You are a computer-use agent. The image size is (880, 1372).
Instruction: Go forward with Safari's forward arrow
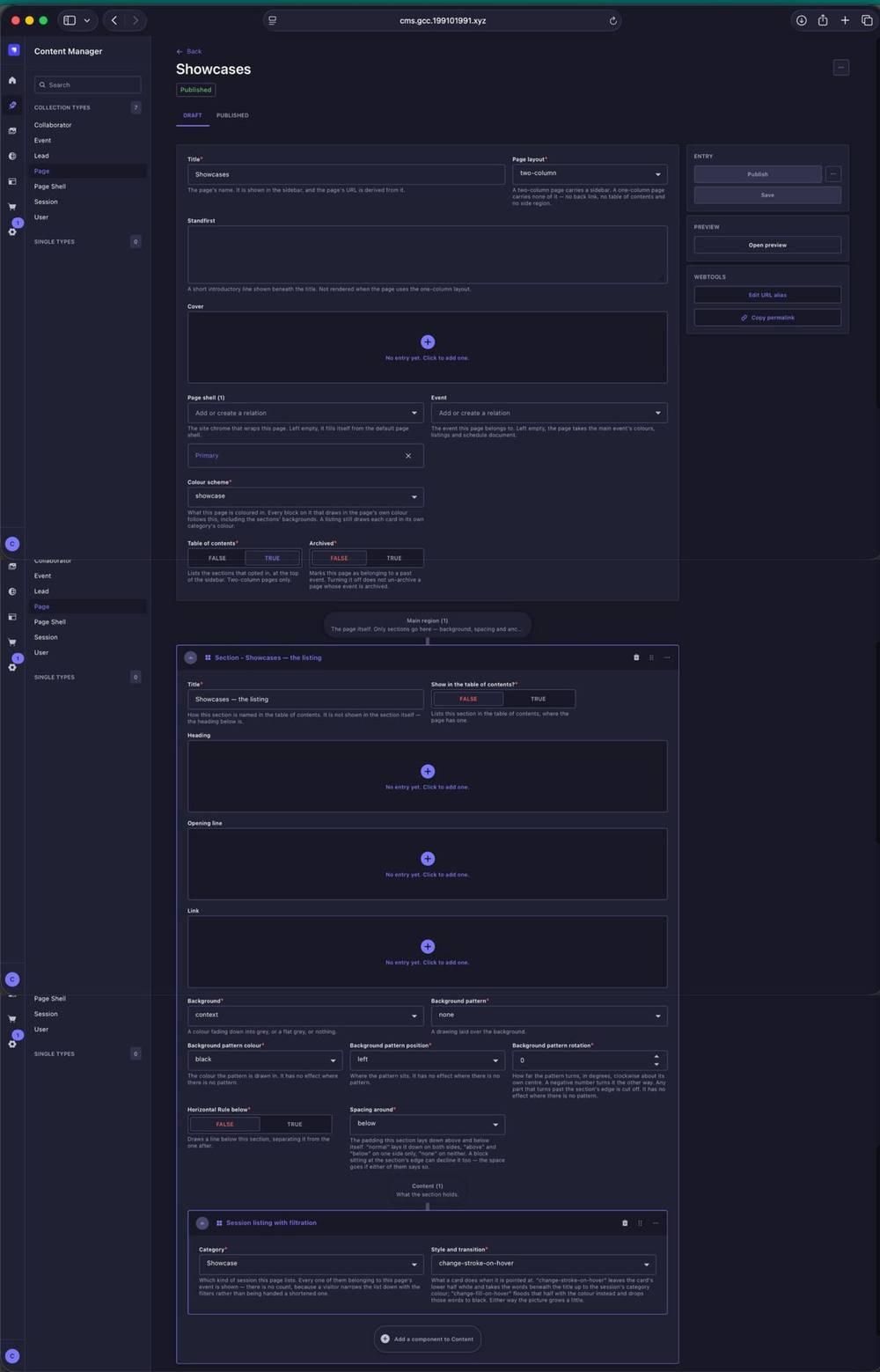pos(135,20)
